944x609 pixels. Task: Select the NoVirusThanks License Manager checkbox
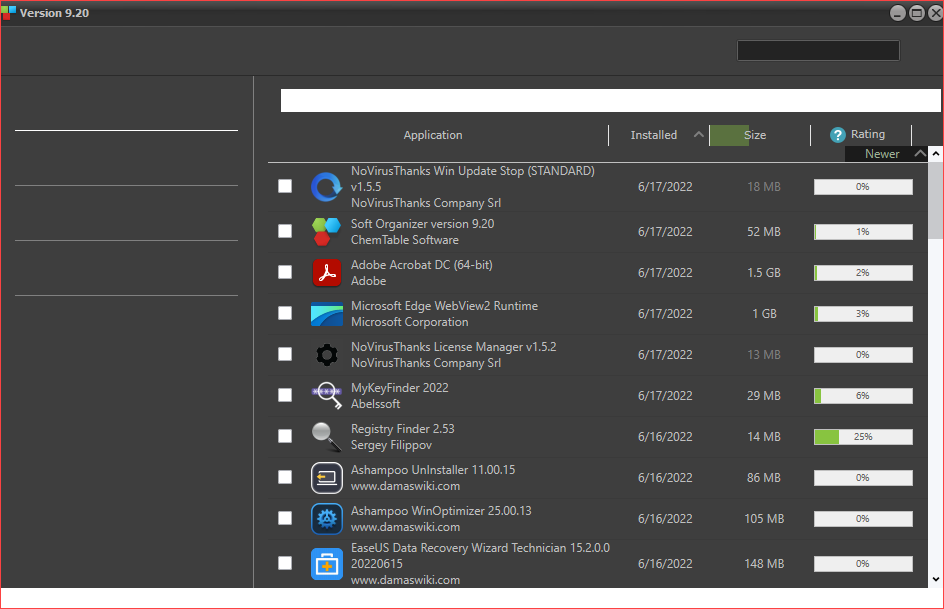(285, 354)
